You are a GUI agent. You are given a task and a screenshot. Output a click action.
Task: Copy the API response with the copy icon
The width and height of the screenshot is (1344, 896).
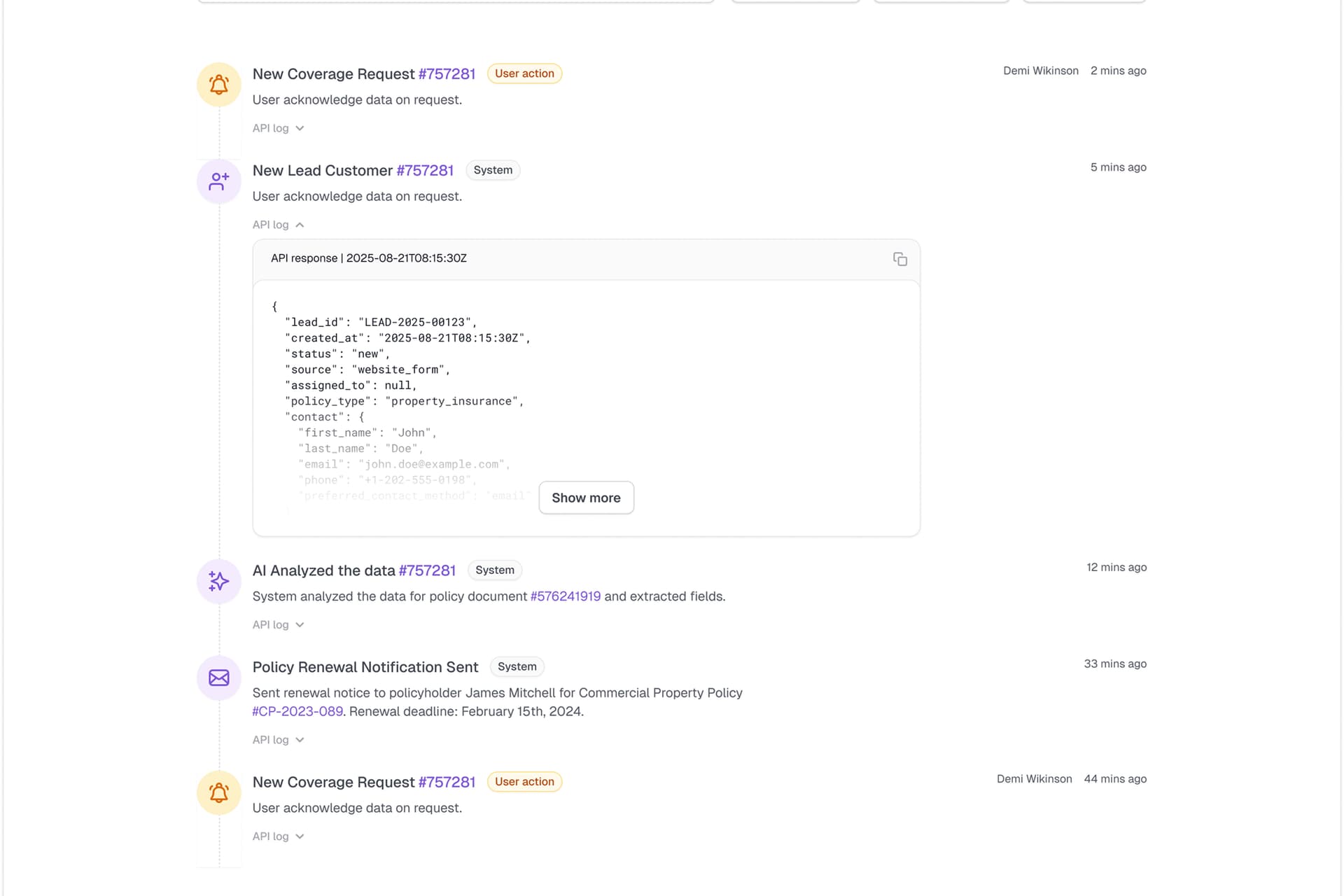[899, 259]
